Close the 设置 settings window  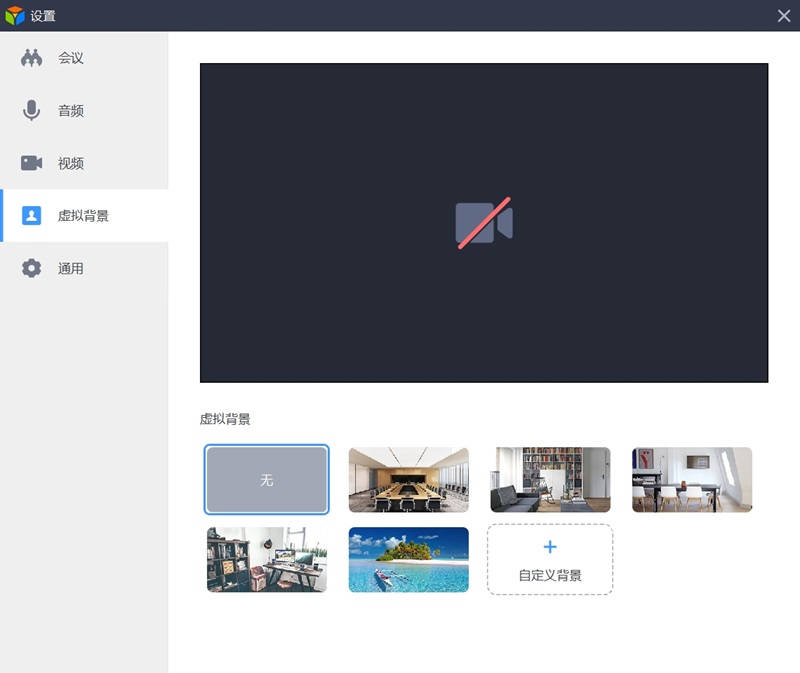coord(784,15)
